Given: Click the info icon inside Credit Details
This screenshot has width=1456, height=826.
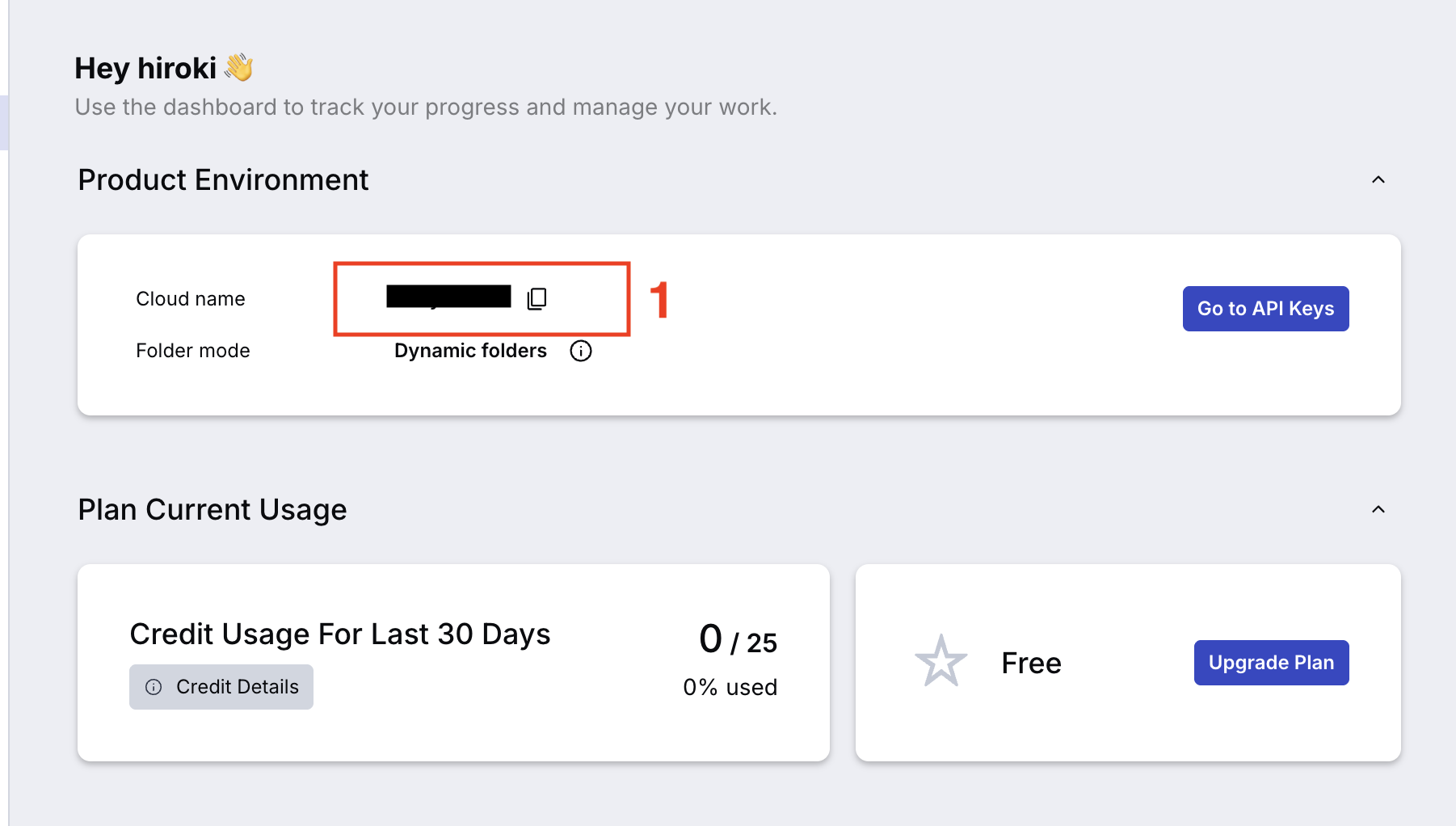Looking at the screenshot, I should (154, 687).
